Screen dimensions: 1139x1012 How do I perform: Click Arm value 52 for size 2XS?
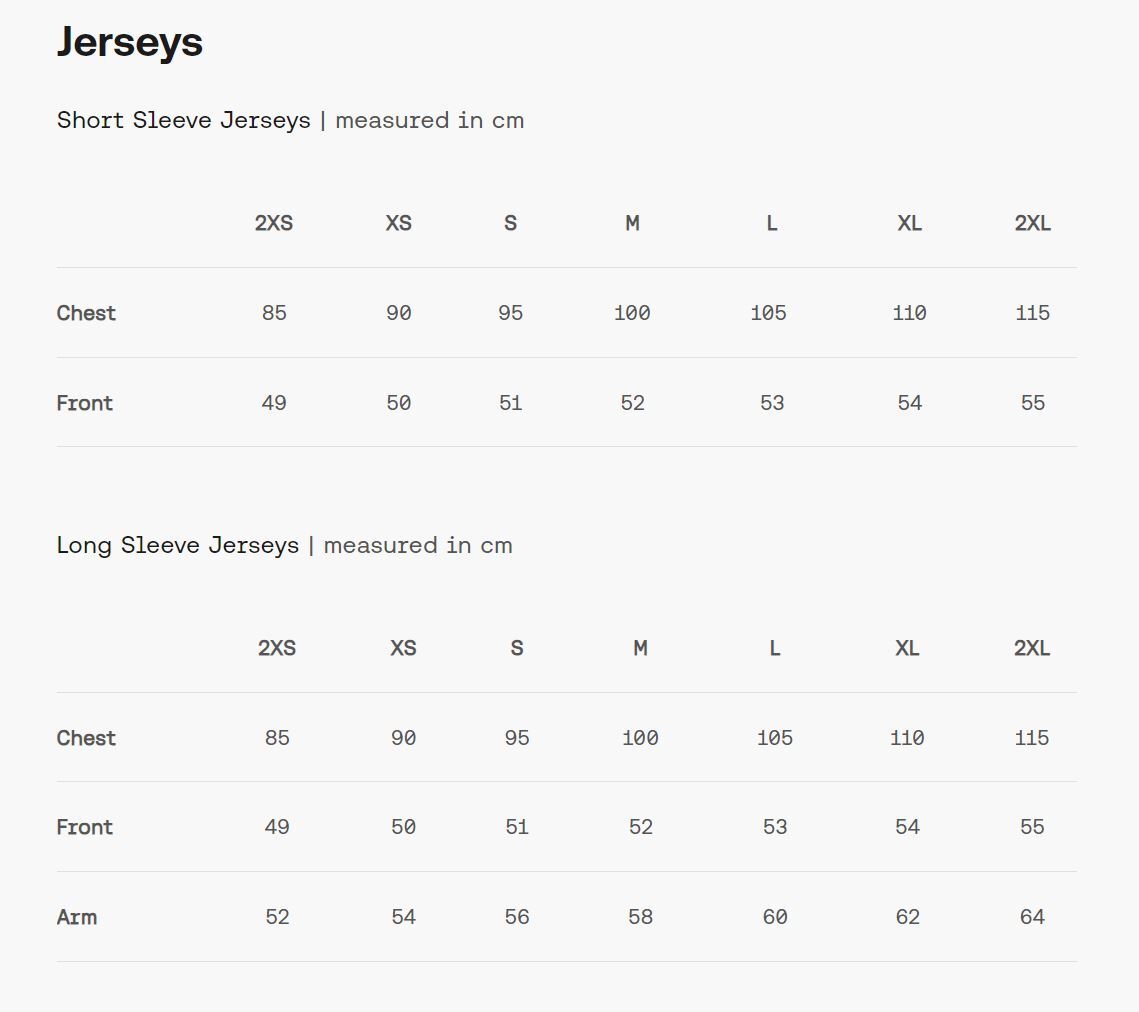[x=277, y=917]
